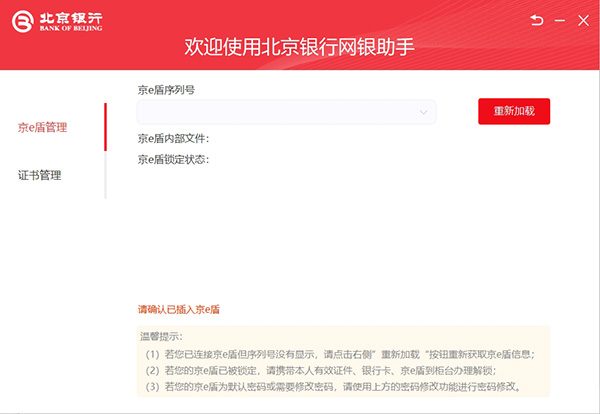Image resolution: width=600 pixels, height=414 pixels.
Task: Click tip (2) about locked 京e盾
Action: pyautogui.click(x=321, y=370)
